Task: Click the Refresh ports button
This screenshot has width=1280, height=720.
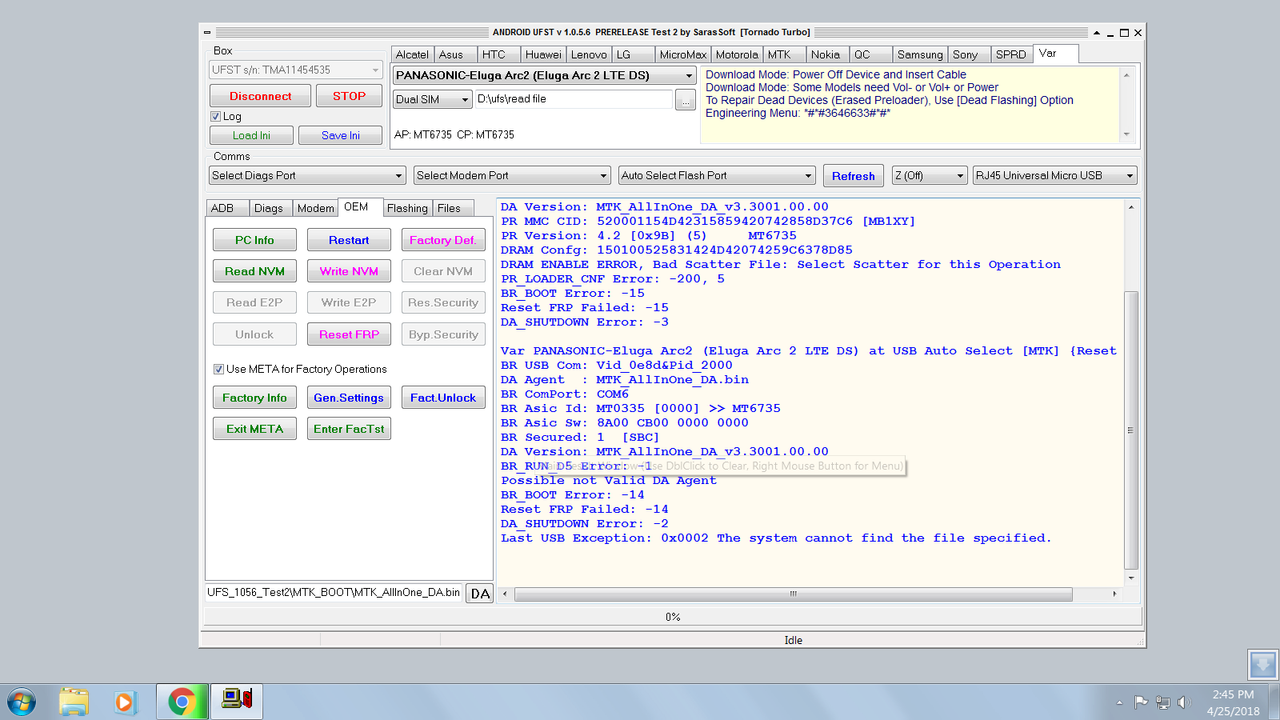Action: click(853, 176)
